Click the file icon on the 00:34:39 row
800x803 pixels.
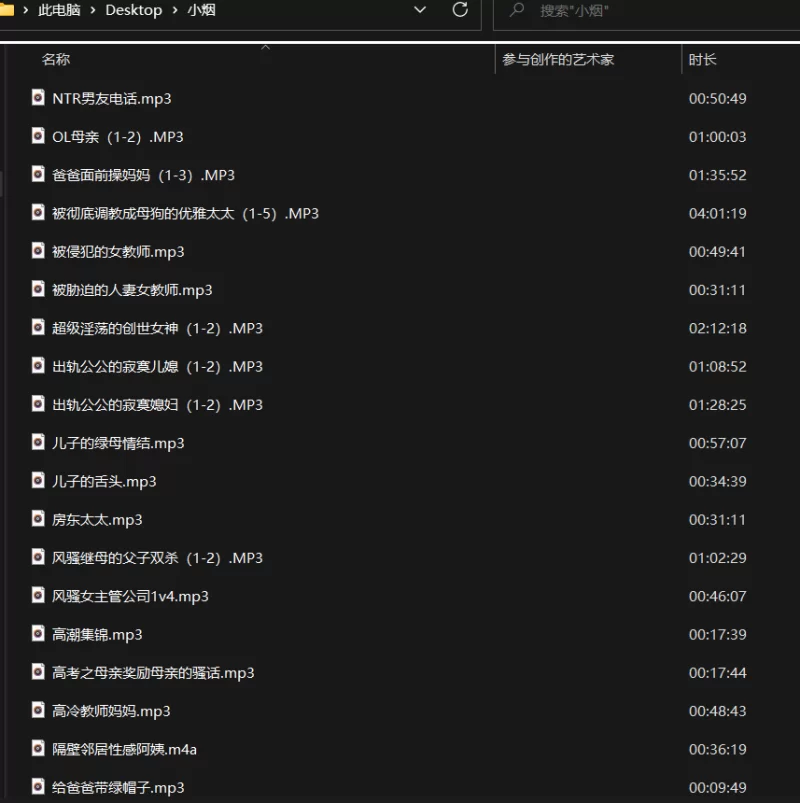[38, 480]
